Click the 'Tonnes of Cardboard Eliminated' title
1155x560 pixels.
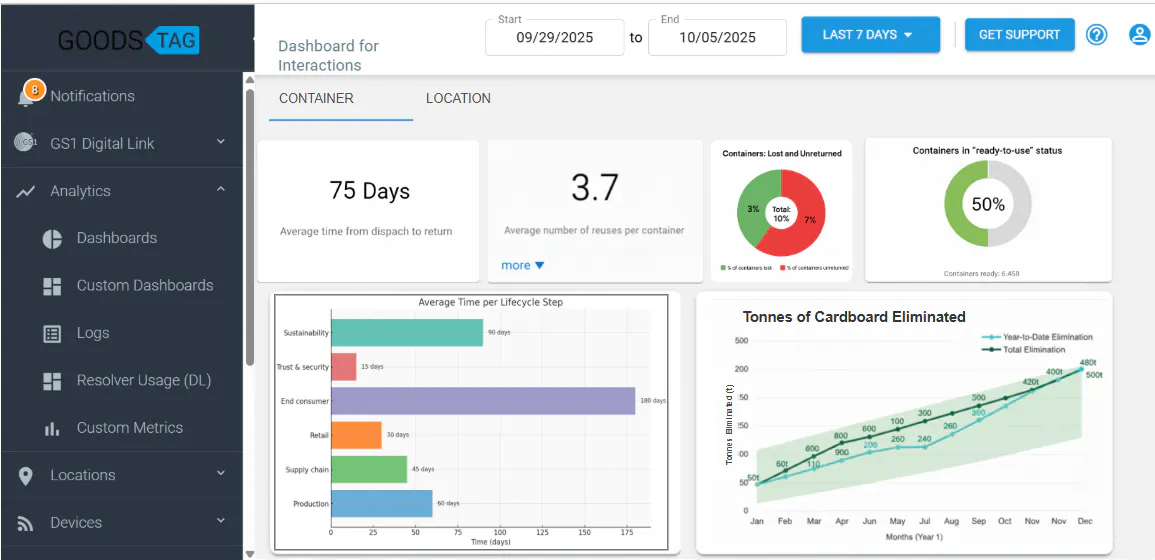[x=854, y=317]
